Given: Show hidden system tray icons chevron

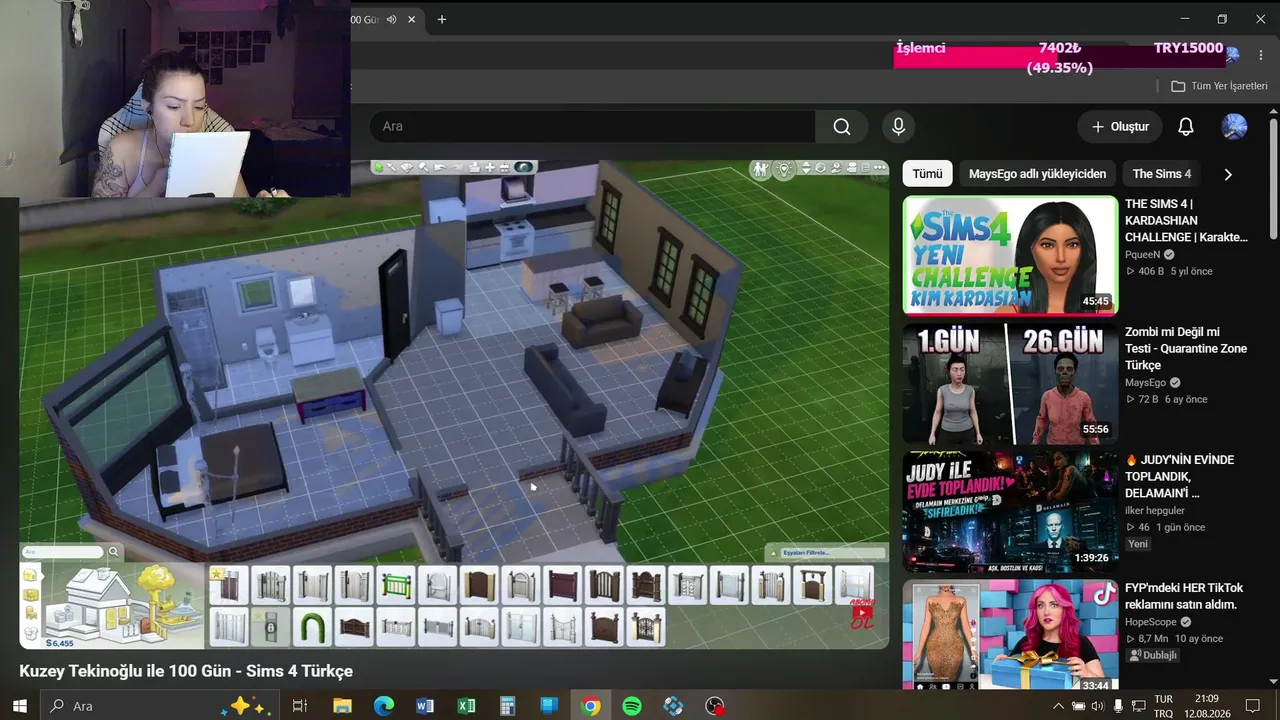Looking at the screenshot, I should pos(1059,706).
